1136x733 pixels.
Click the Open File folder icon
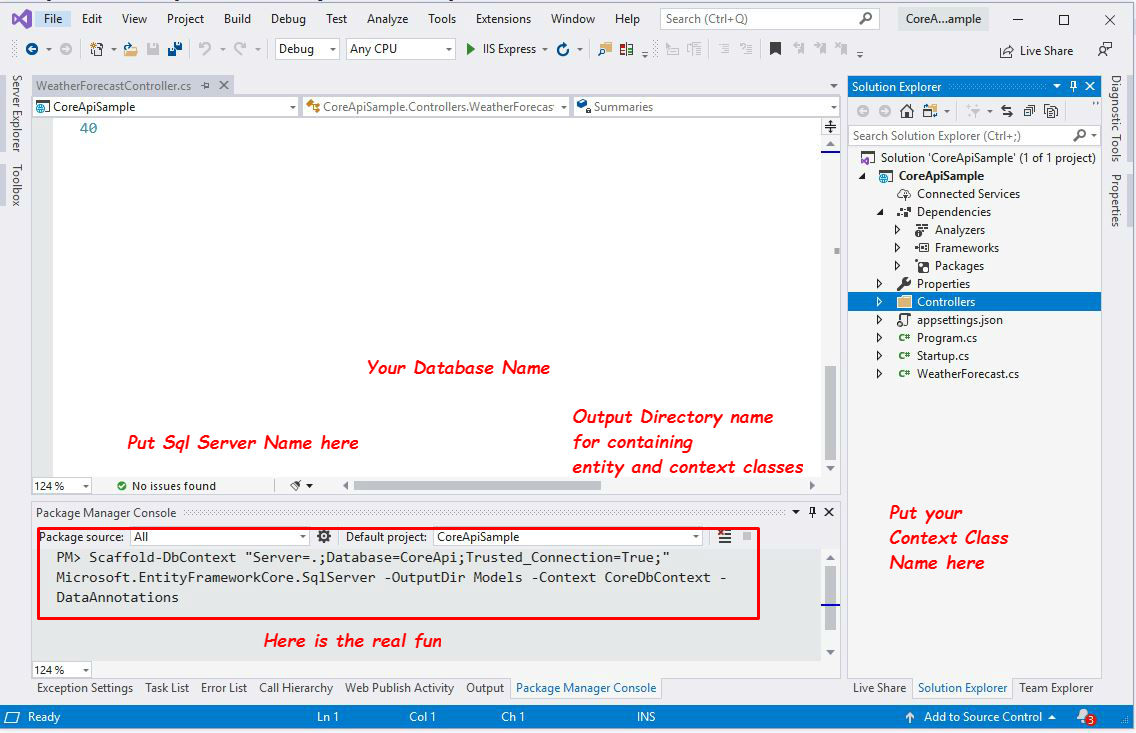130,49
